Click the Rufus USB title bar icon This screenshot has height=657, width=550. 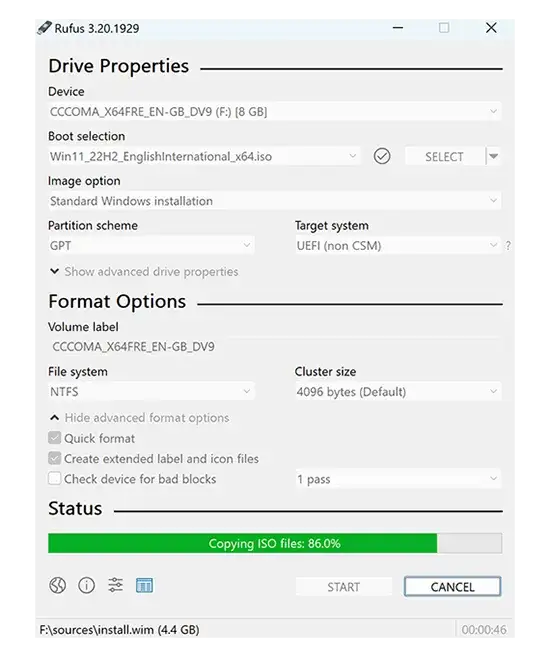click(x=44, y=28)
